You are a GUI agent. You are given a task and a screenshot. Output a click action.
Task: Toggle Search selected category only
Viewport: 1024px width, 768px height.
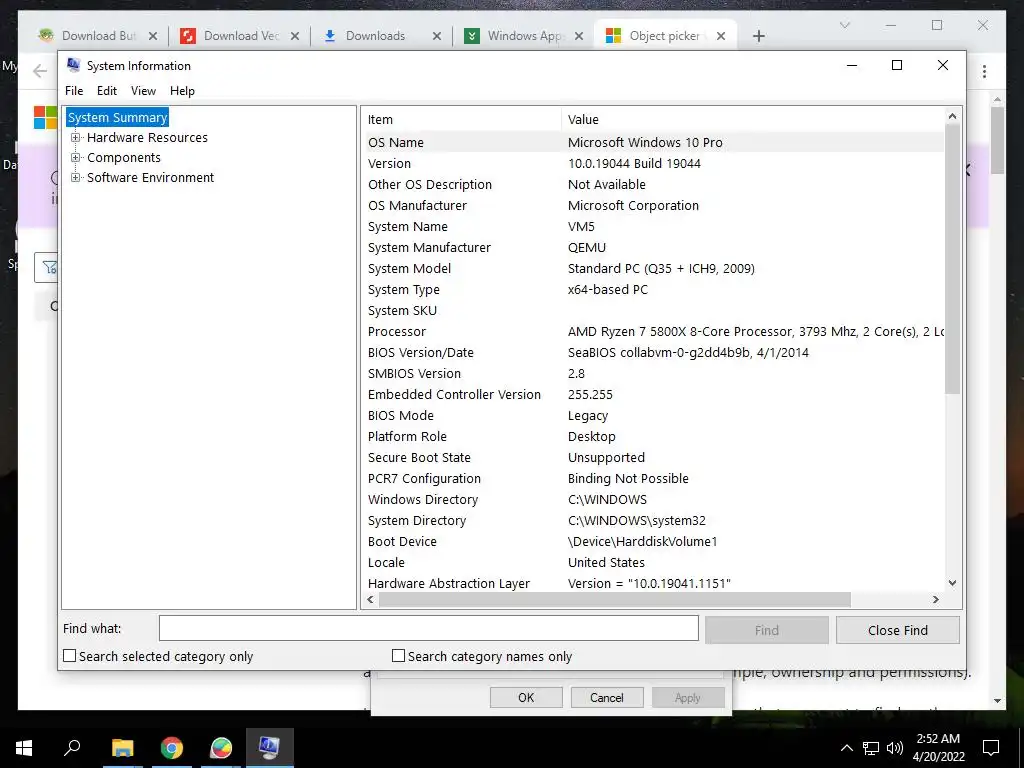[69, 656]
